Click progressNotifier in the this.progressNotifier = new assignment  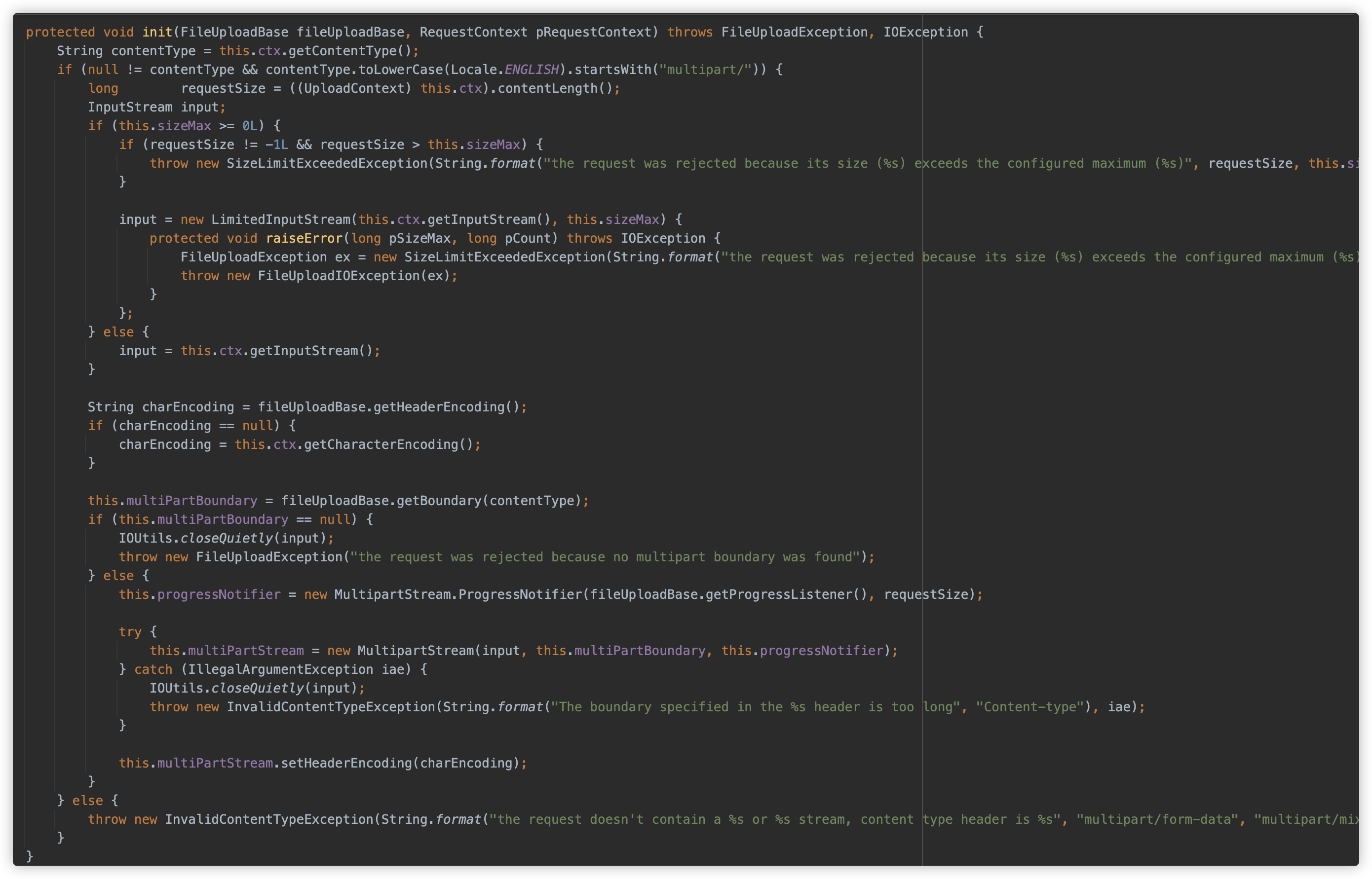219,594
